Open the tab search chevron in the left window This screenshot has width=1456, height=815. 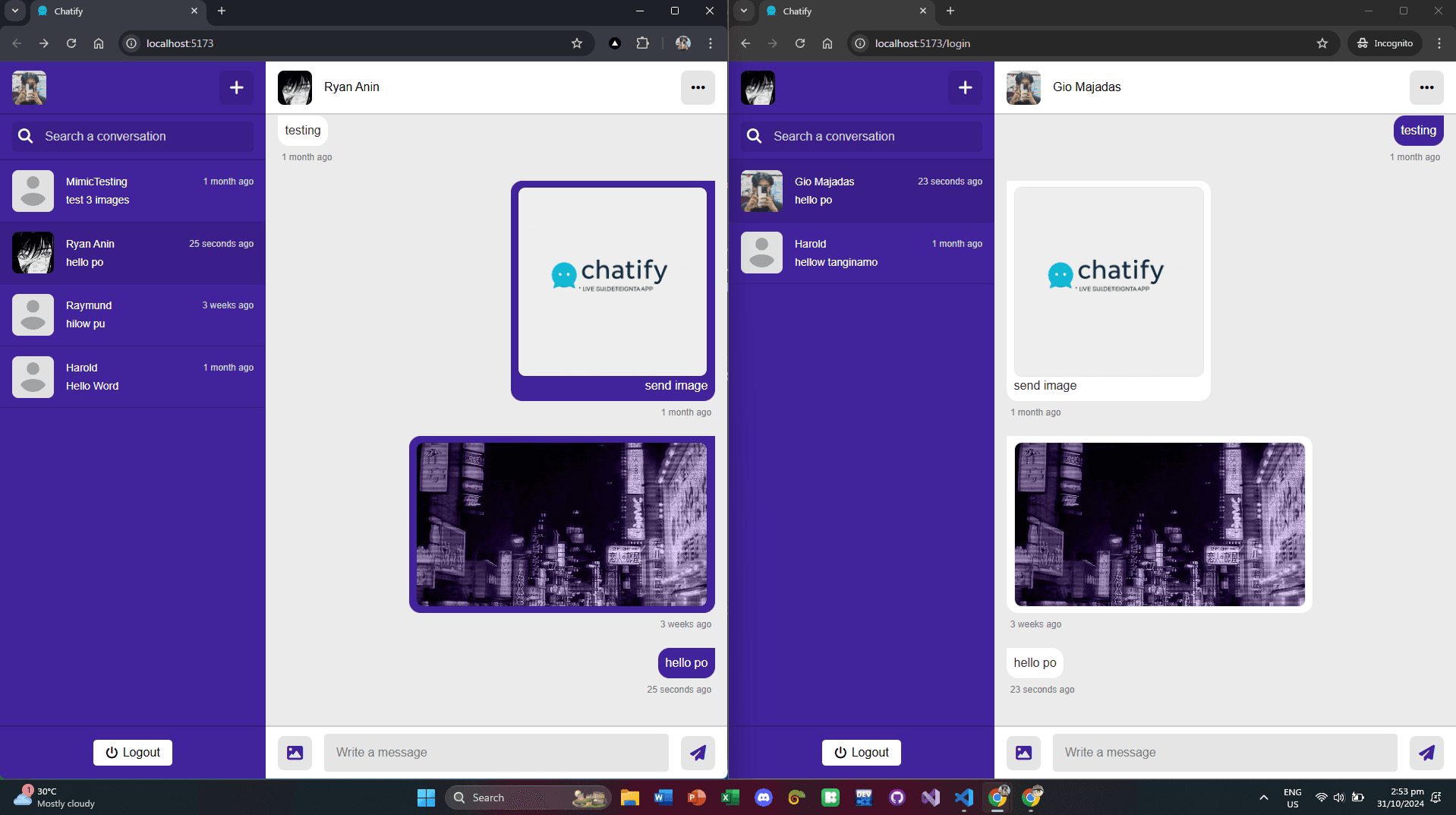[14, 11]
